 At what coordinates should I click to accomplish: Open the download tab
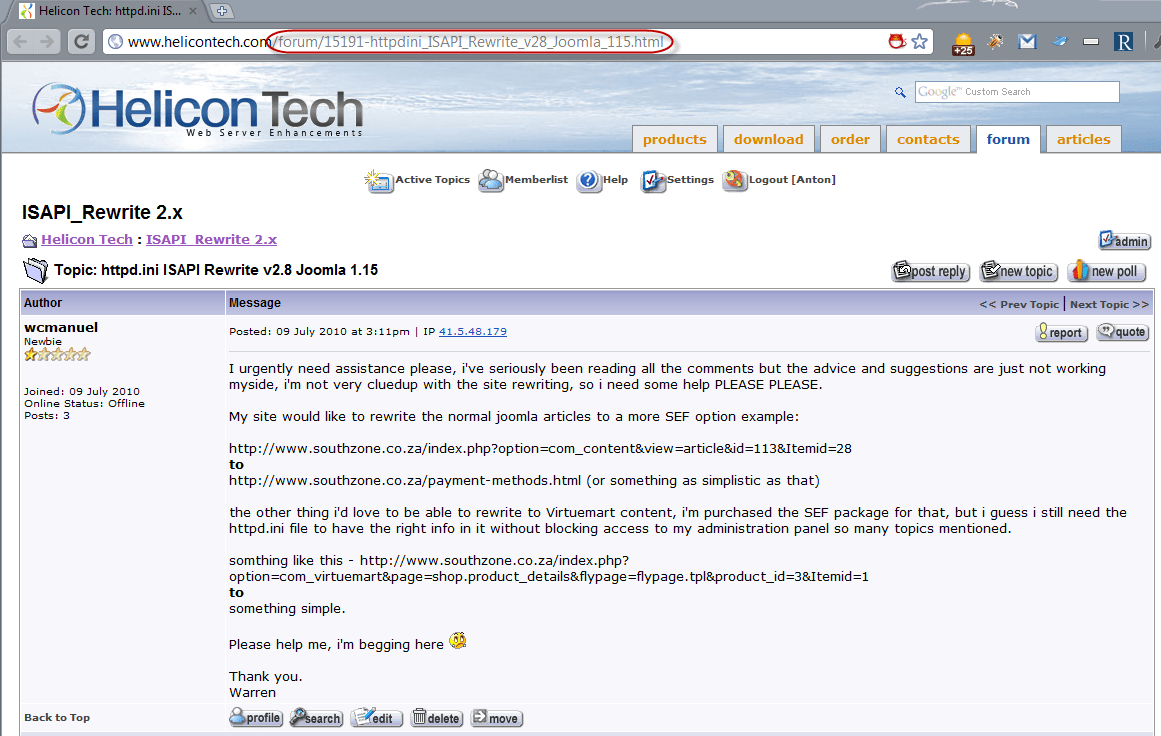(769, 139)
